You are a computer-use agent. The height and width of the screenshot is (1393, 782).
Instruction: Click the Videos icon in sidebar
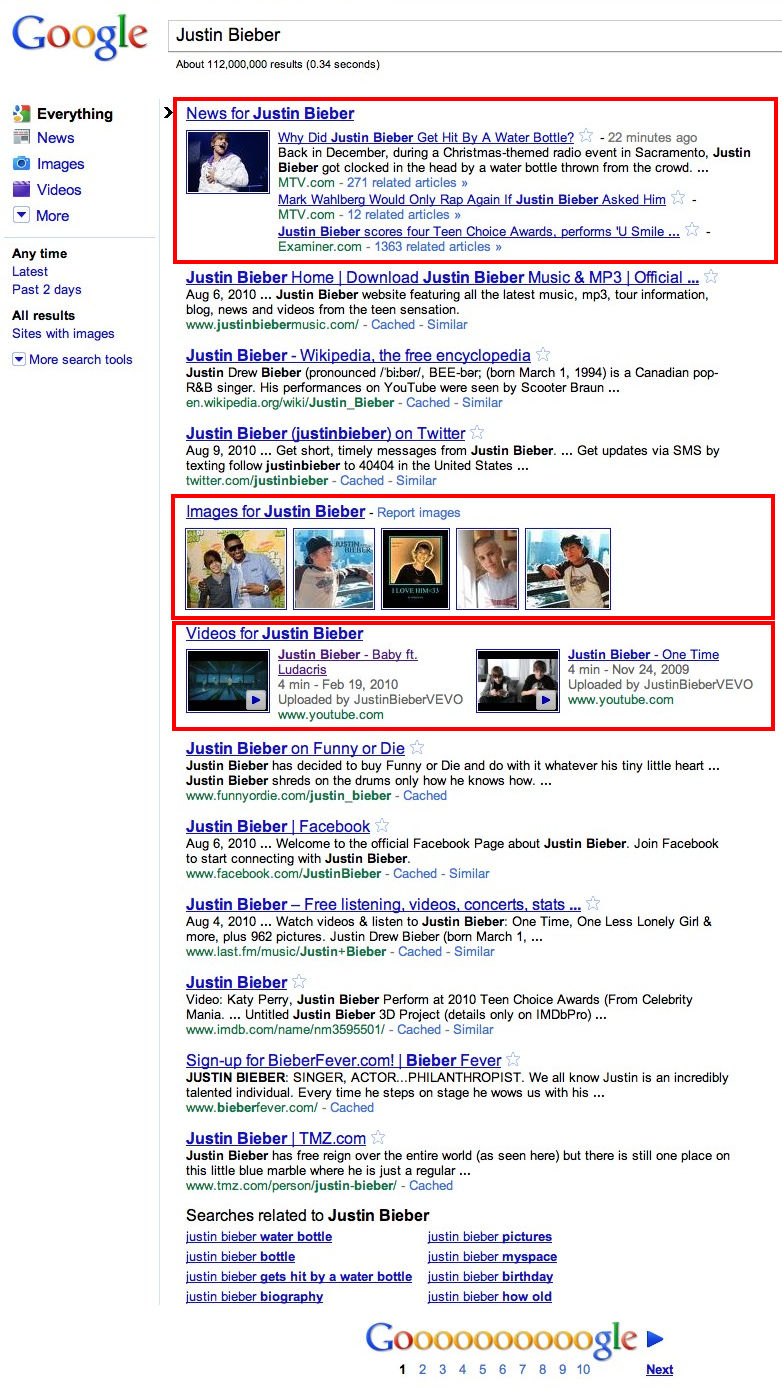click(21, 189)
